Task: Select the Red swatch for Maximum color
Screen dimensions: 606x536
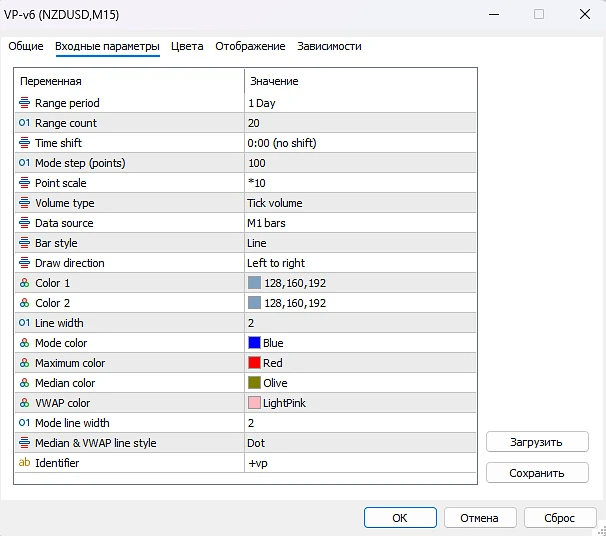Action: [x=254, y=363]
